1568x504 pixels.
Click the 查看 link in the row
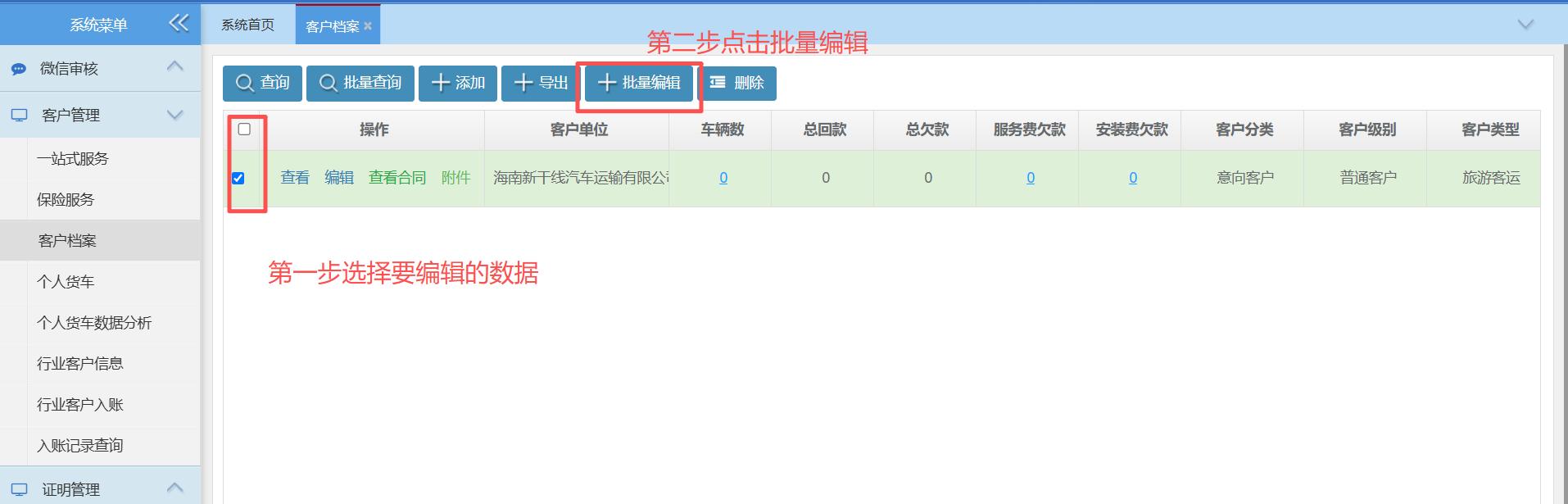point(295,178)
